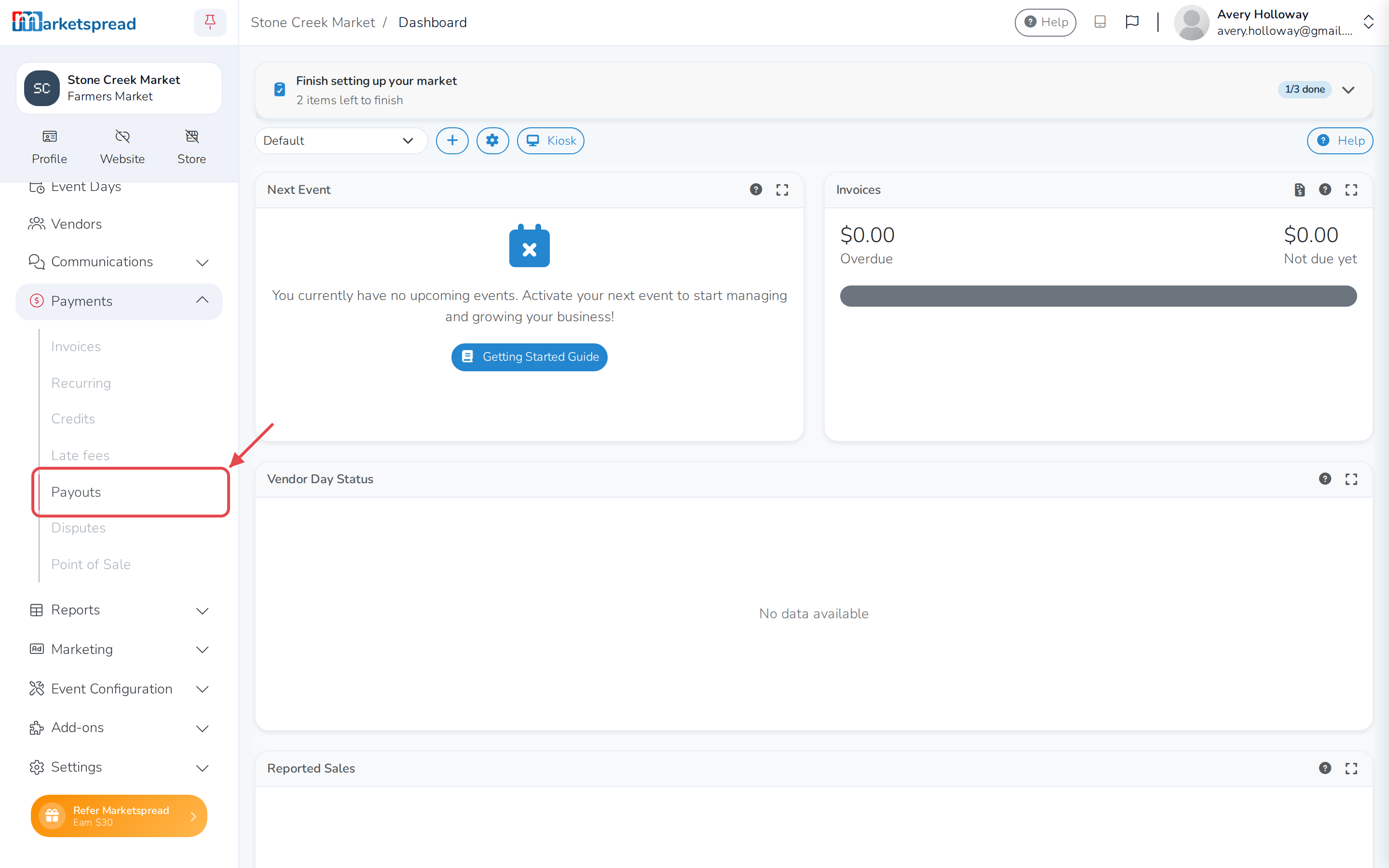Click Reported Sales help icon

click(x=1325, y=768)
